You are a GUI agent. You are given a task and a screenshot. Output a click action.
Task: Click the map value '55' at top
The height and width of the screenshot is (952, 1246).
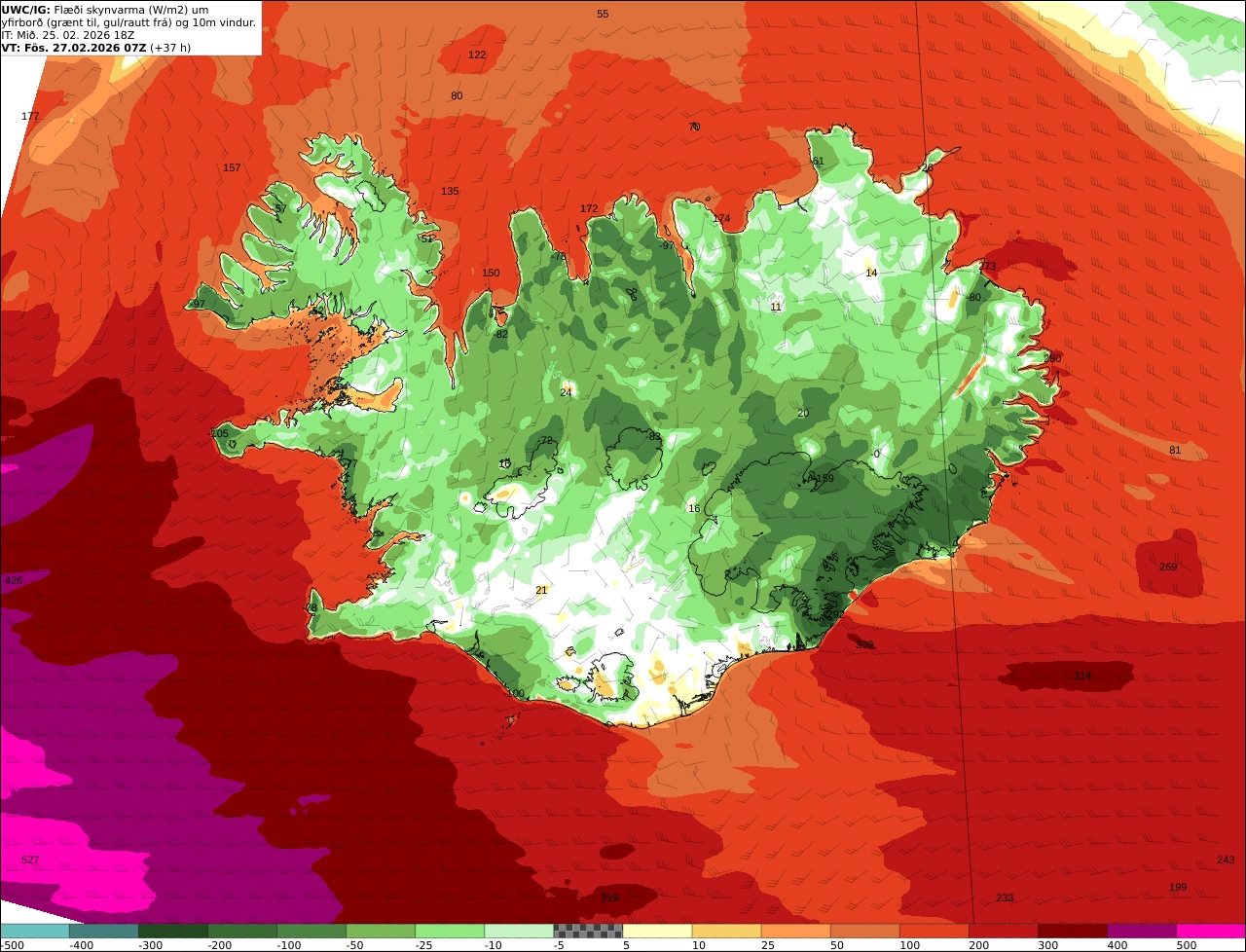(x=603, y=14)
